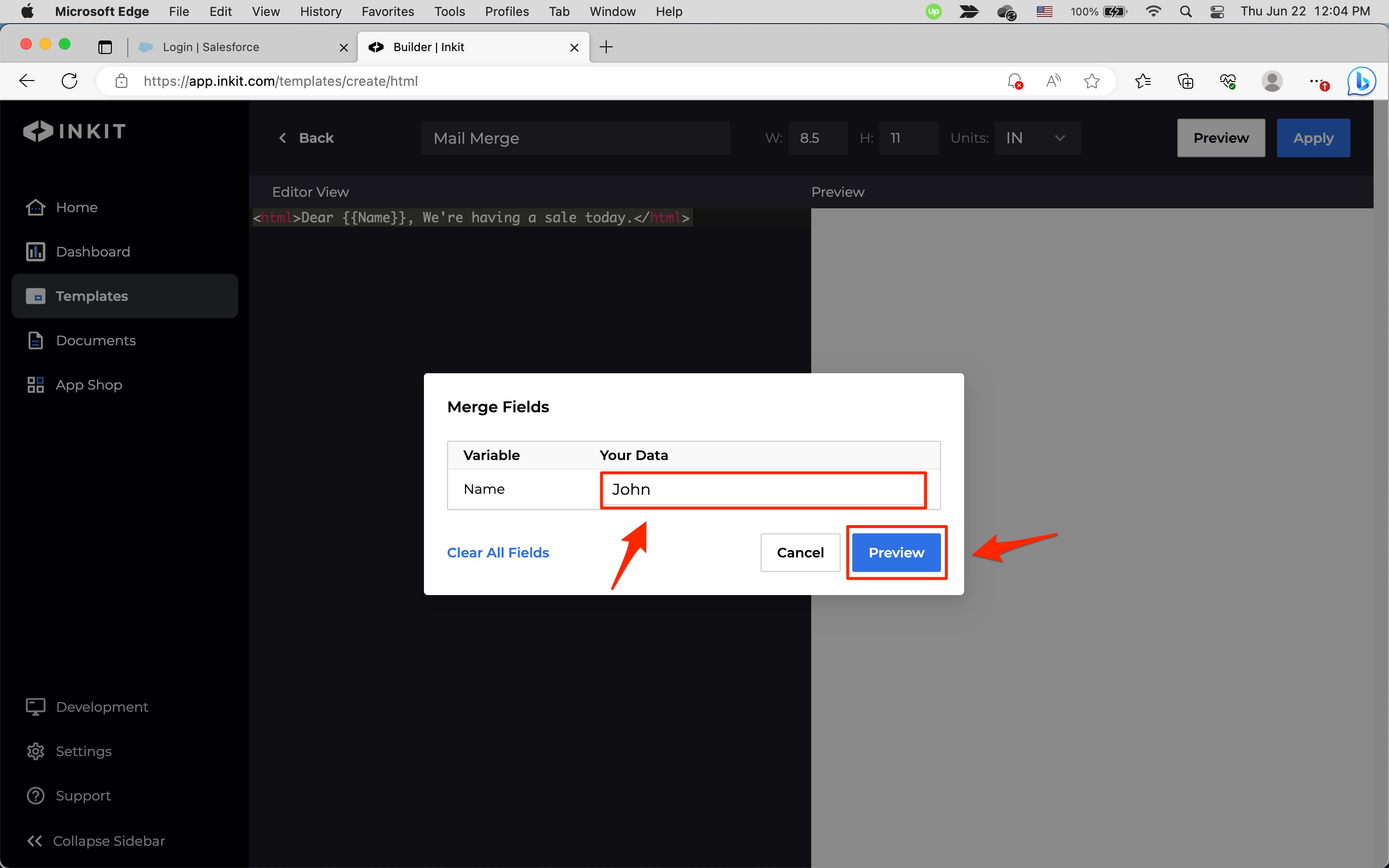Click the Name data field containing John

pos(762,489)
